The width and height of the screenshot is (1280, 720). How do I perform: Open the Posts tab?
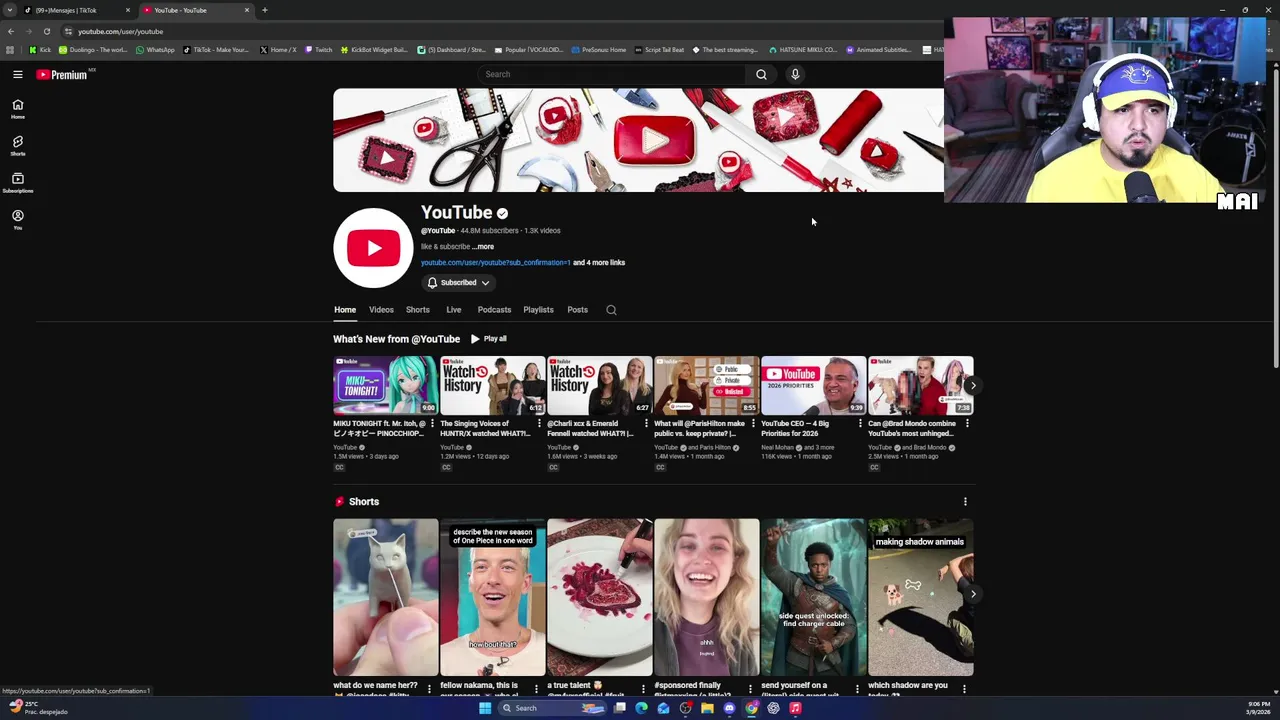577,310
